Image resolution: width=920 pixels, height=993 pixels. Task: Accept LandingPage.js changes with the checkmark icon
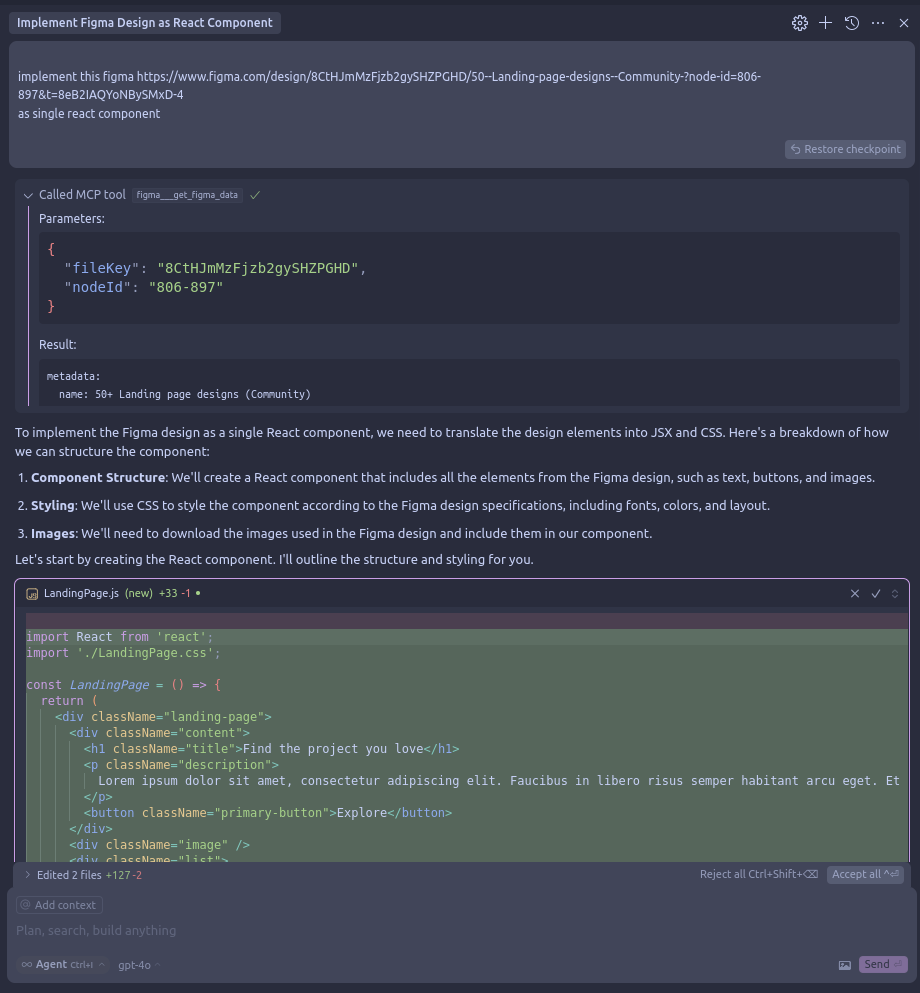[x=876, y=593]
